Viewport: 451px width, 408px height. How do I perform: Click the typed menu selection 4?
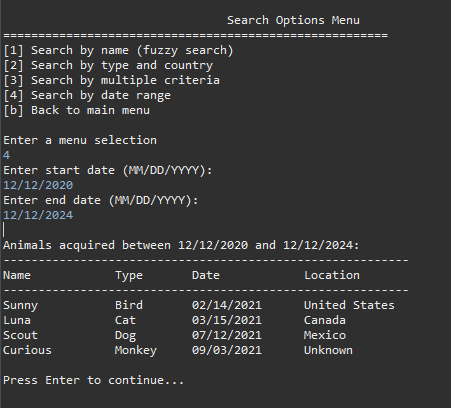pos(6,155)
